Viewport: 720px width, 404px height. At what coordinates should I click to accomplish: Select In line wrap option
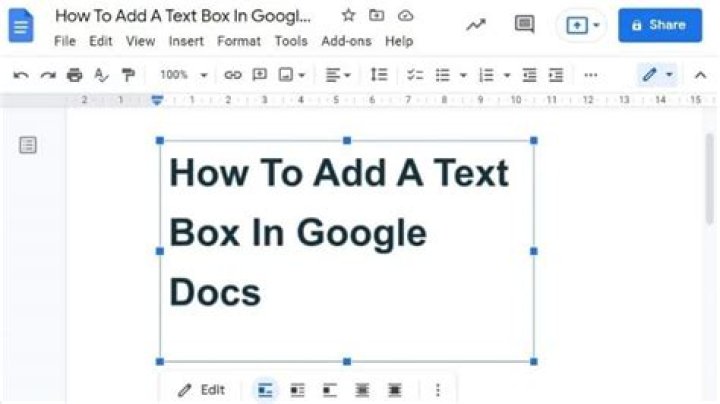point(265,390)
